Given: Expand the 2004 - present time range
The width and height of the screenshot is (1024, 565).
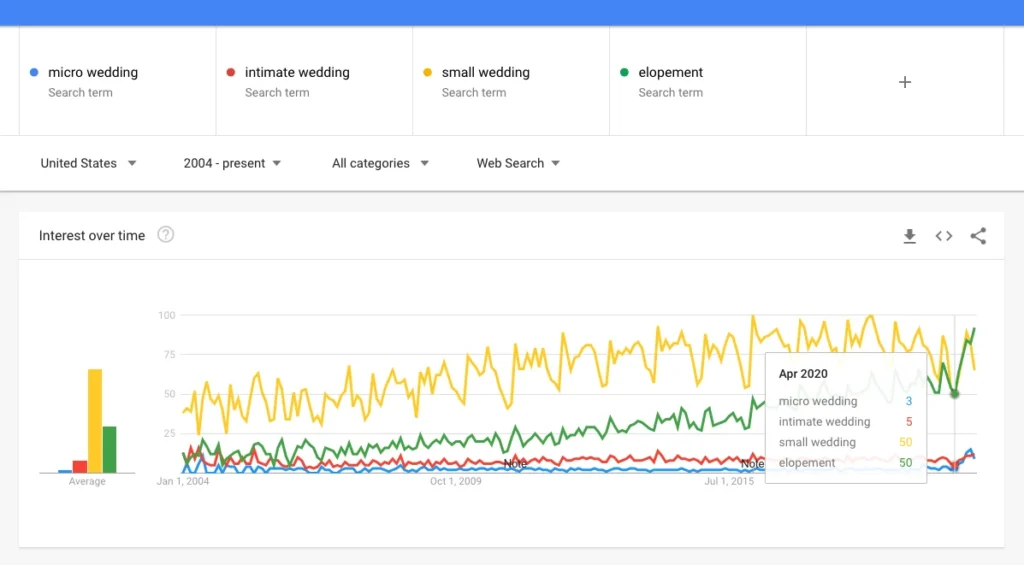Looking at the screenshot, I should click(x=232, y=163).
